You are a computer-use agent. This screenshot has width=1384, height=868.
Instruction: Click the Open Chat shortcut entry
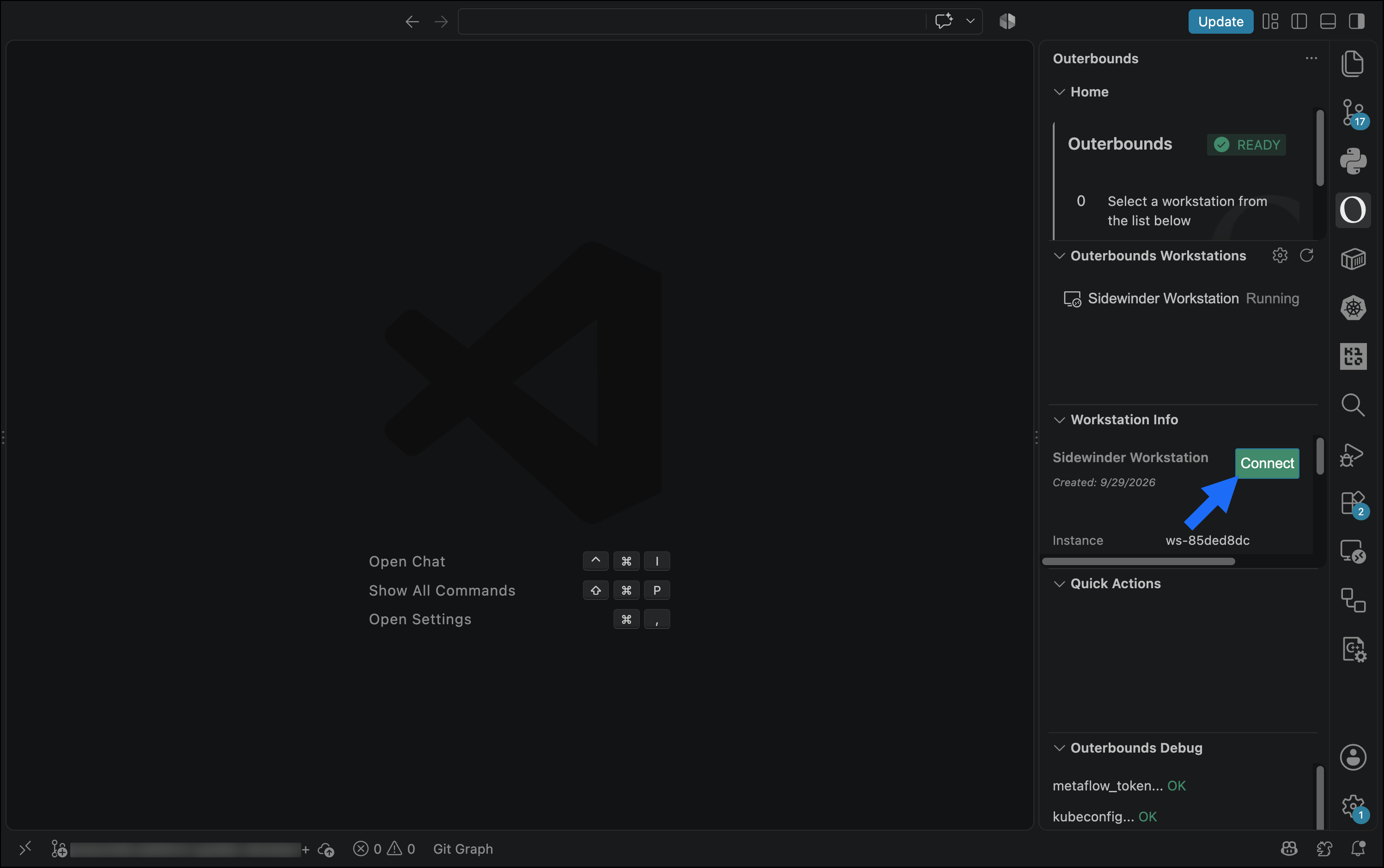407,561
